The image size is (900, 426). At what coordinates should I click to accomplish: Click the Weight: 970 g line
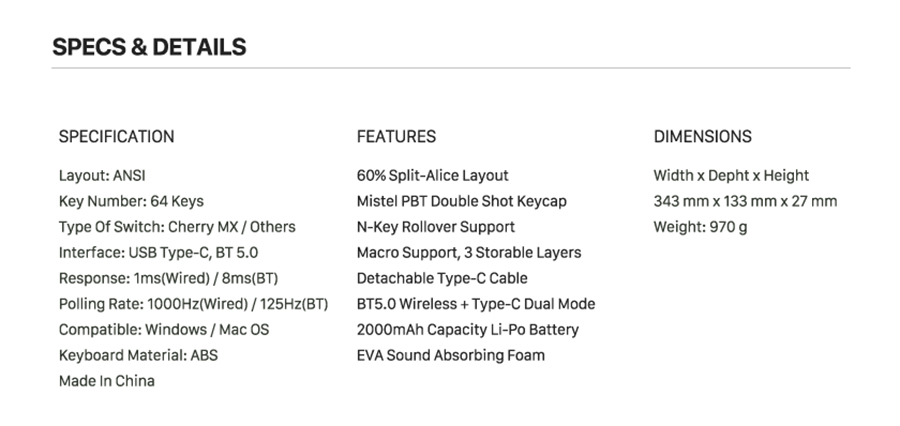700,227
